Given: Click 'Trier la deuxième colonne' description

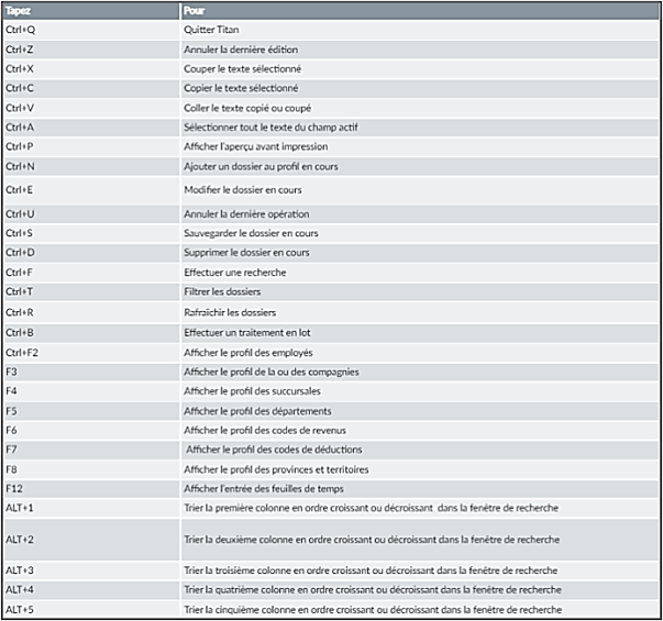Looking at the screenshot, I should click(x=372, y=540).
